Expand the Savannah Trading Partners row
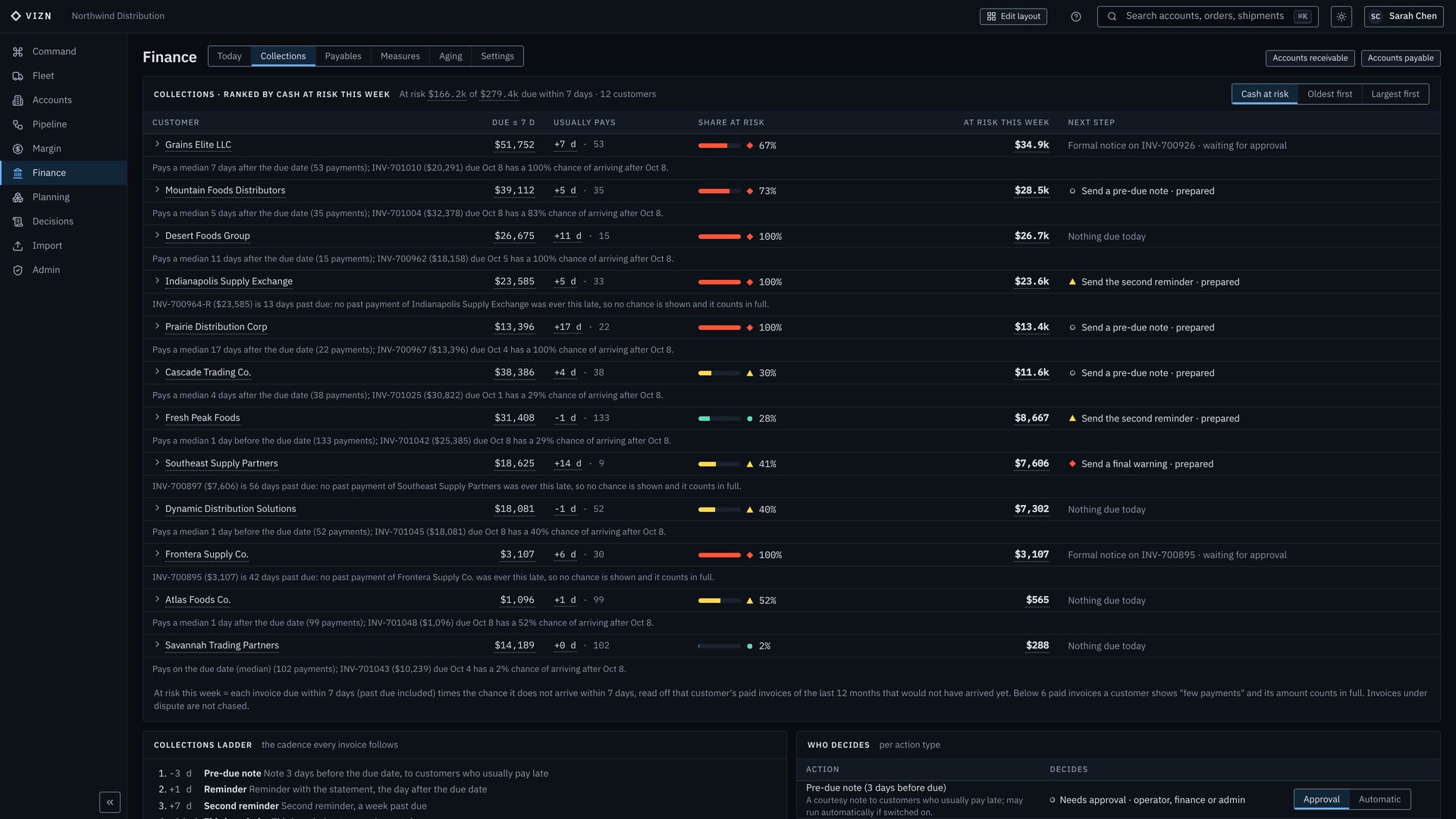 point(157,645)
